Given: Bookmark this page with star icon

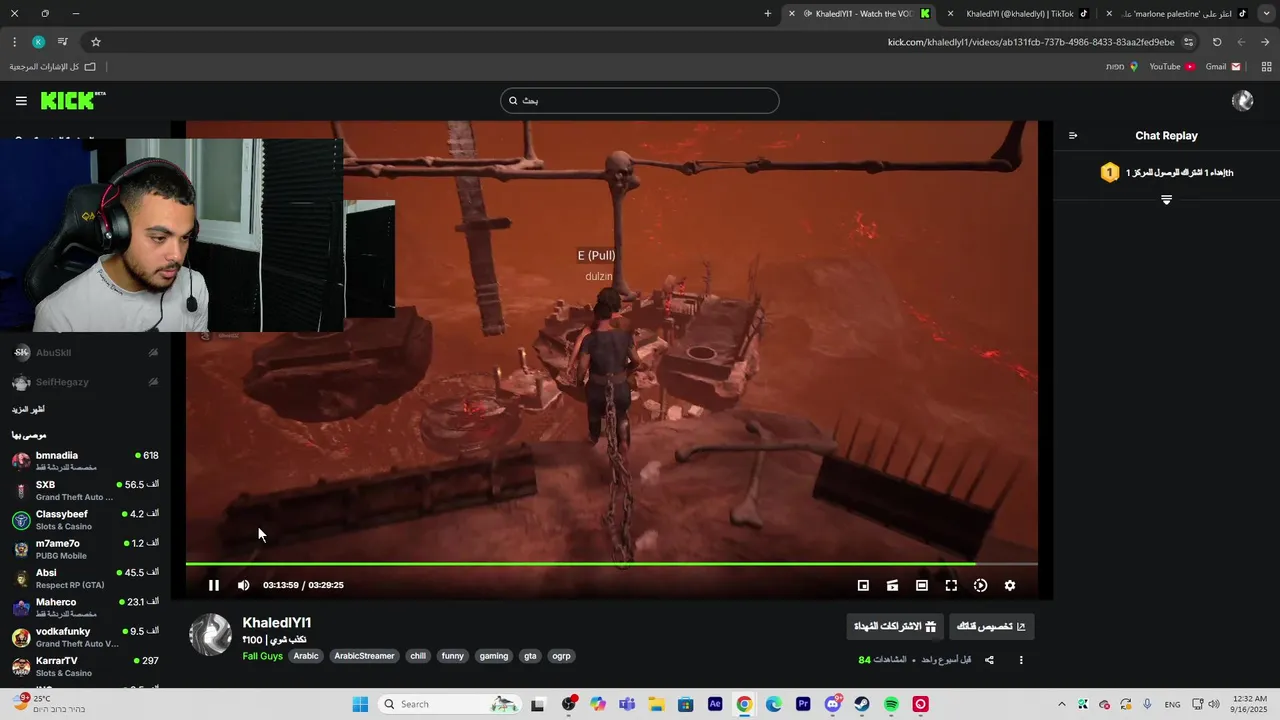Looking at the screenshot, I should (x=96, y=42).
